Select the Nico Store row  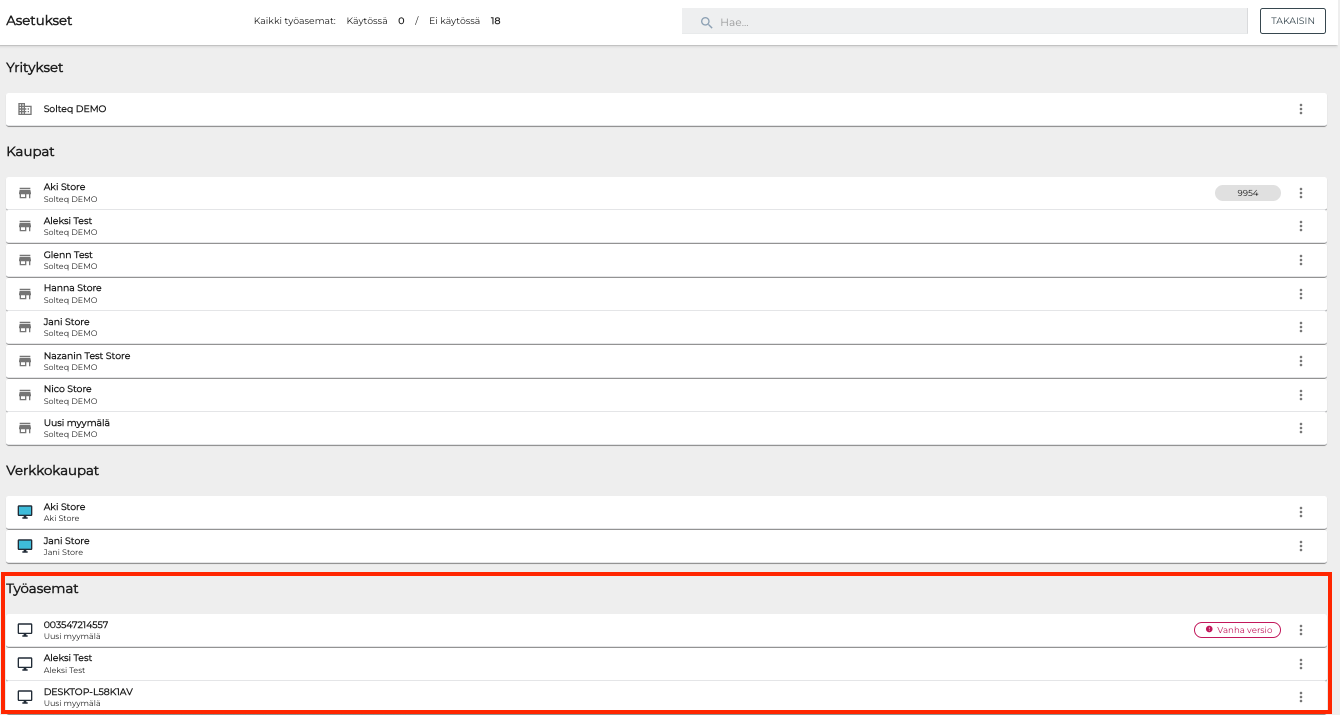[600, 394]
